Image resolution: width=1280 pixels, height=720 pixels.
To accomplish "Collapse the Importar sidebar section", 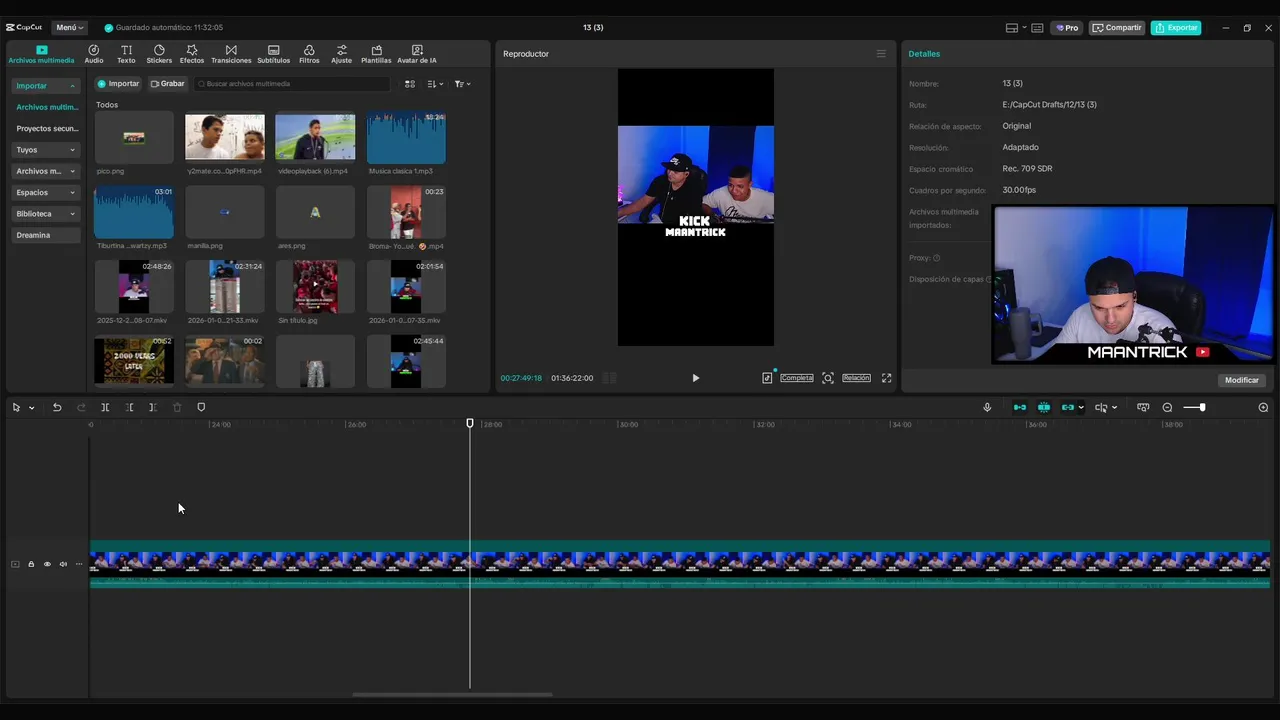I will pyautogui.click(x=45, y=86).
